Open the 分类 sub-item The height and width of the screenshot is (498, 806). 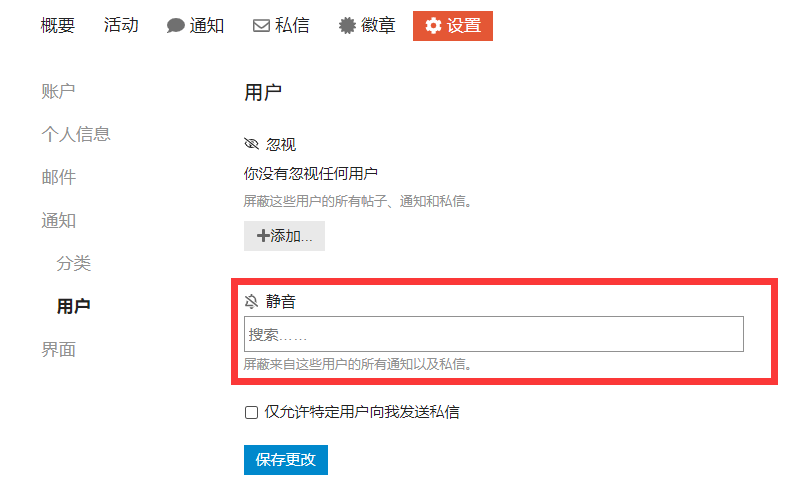tap(74, 263)
